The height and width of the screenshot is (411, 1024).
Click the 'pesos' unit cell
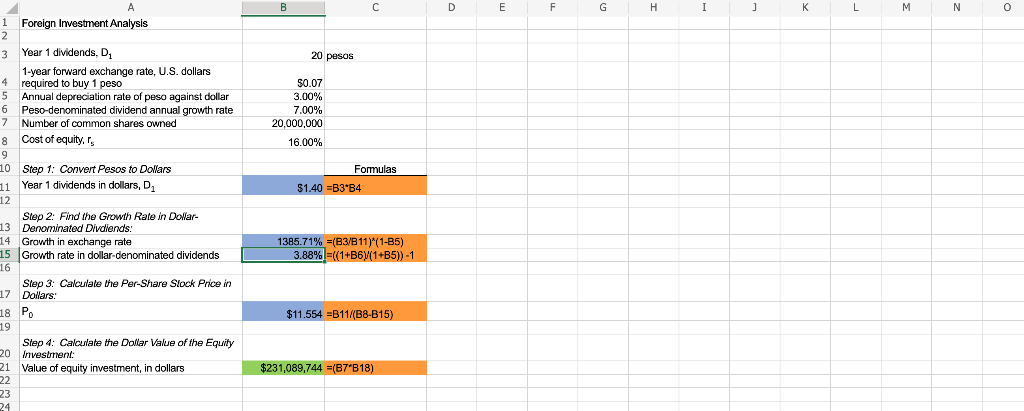click(x=376, y=54)
